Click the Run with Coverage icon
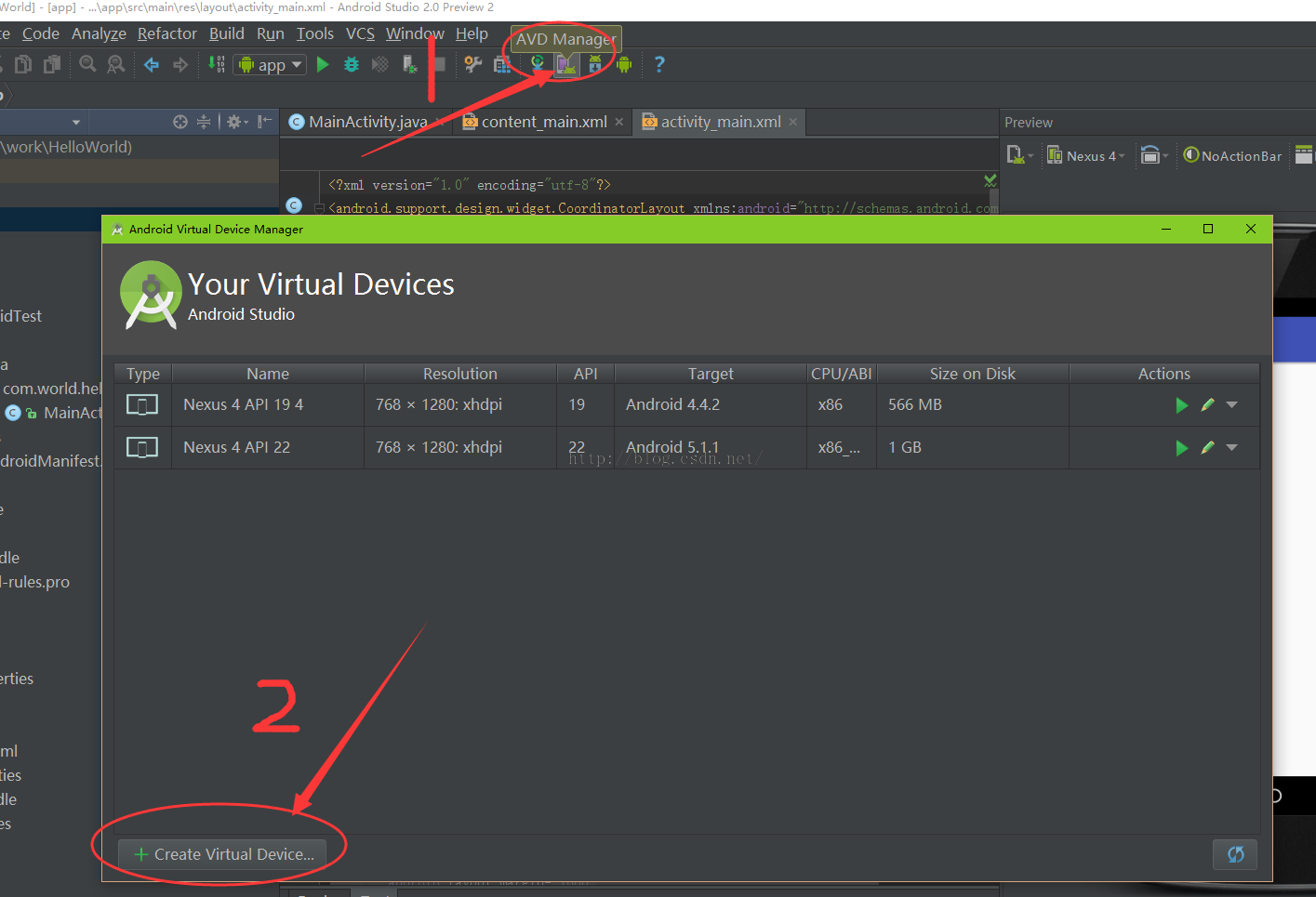 (380, 64)
